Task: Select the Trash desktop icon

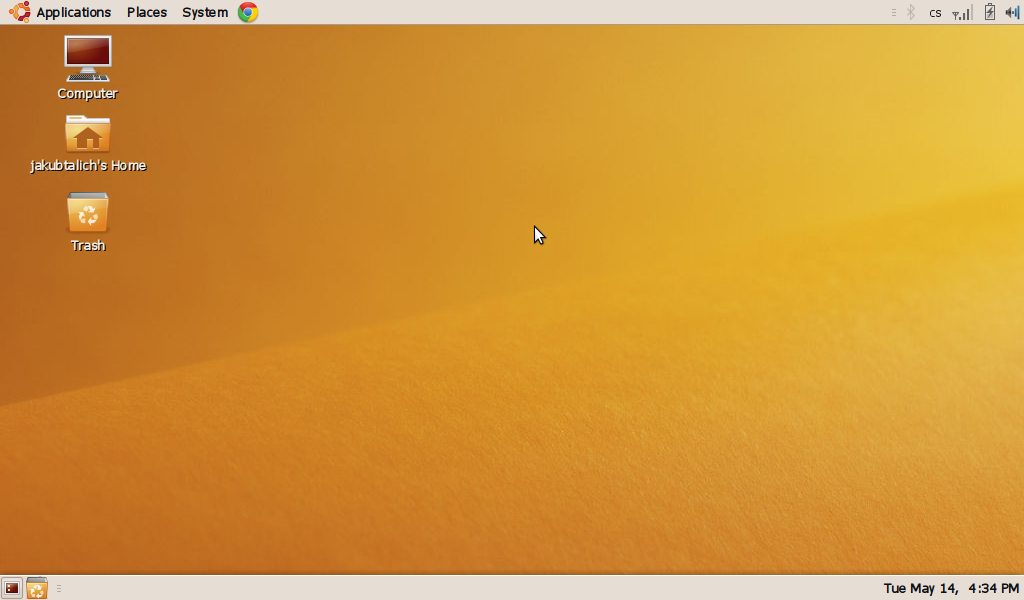Action: (x=88, y=212)
